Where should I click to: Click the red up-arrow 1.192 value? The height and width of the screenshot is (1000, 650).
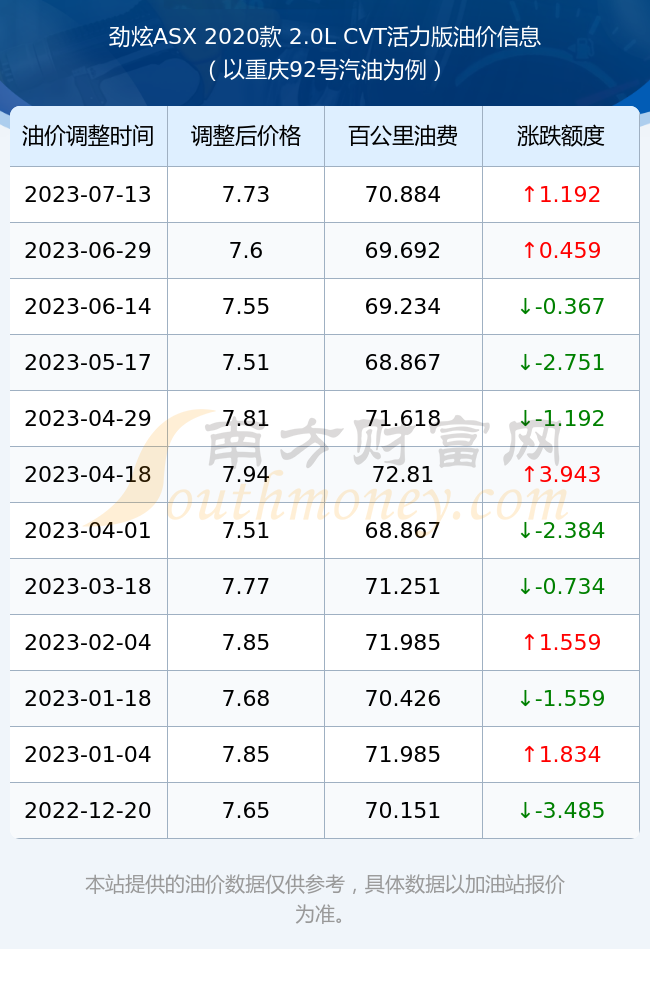click(561, 195)
